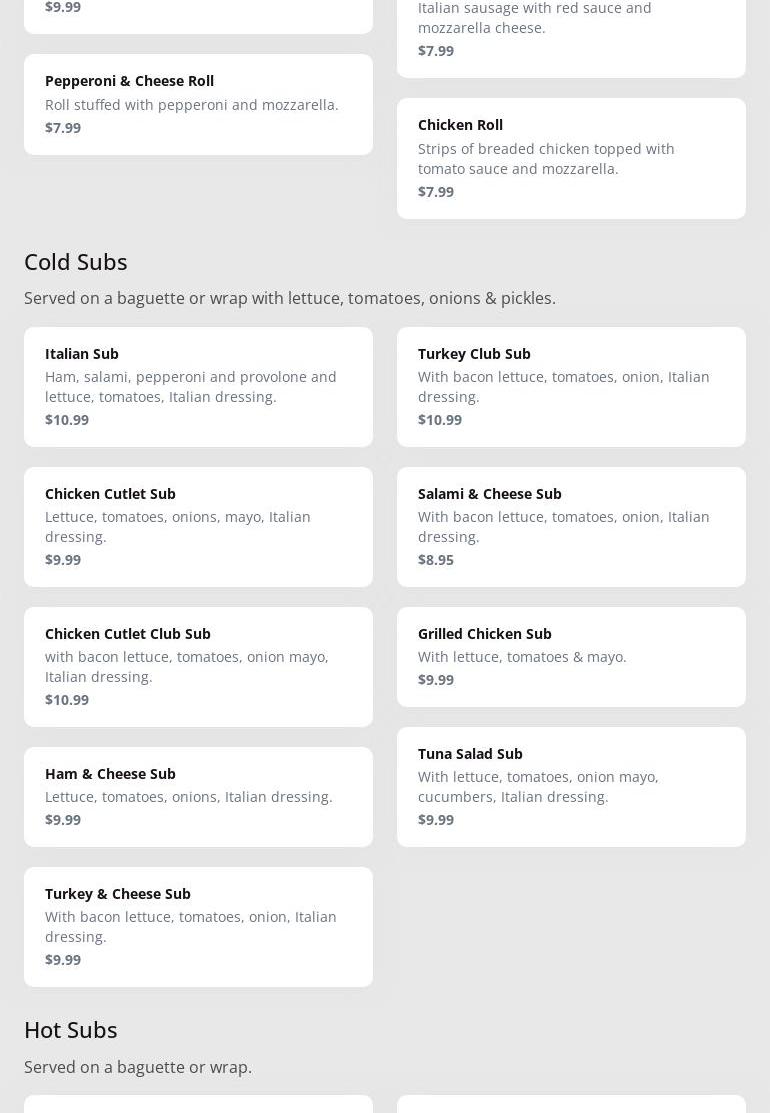The width and height of the screenshot is (770, 1113).
Task: Add the Italian Sub to the order
Action: [x=198, y=386]
